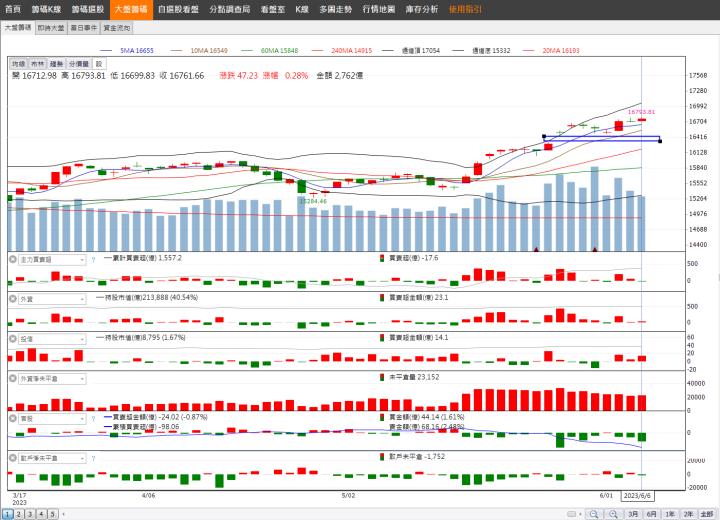
Task: Open the 主力買賣超 indicator dropdown
Action: (82, 259)
